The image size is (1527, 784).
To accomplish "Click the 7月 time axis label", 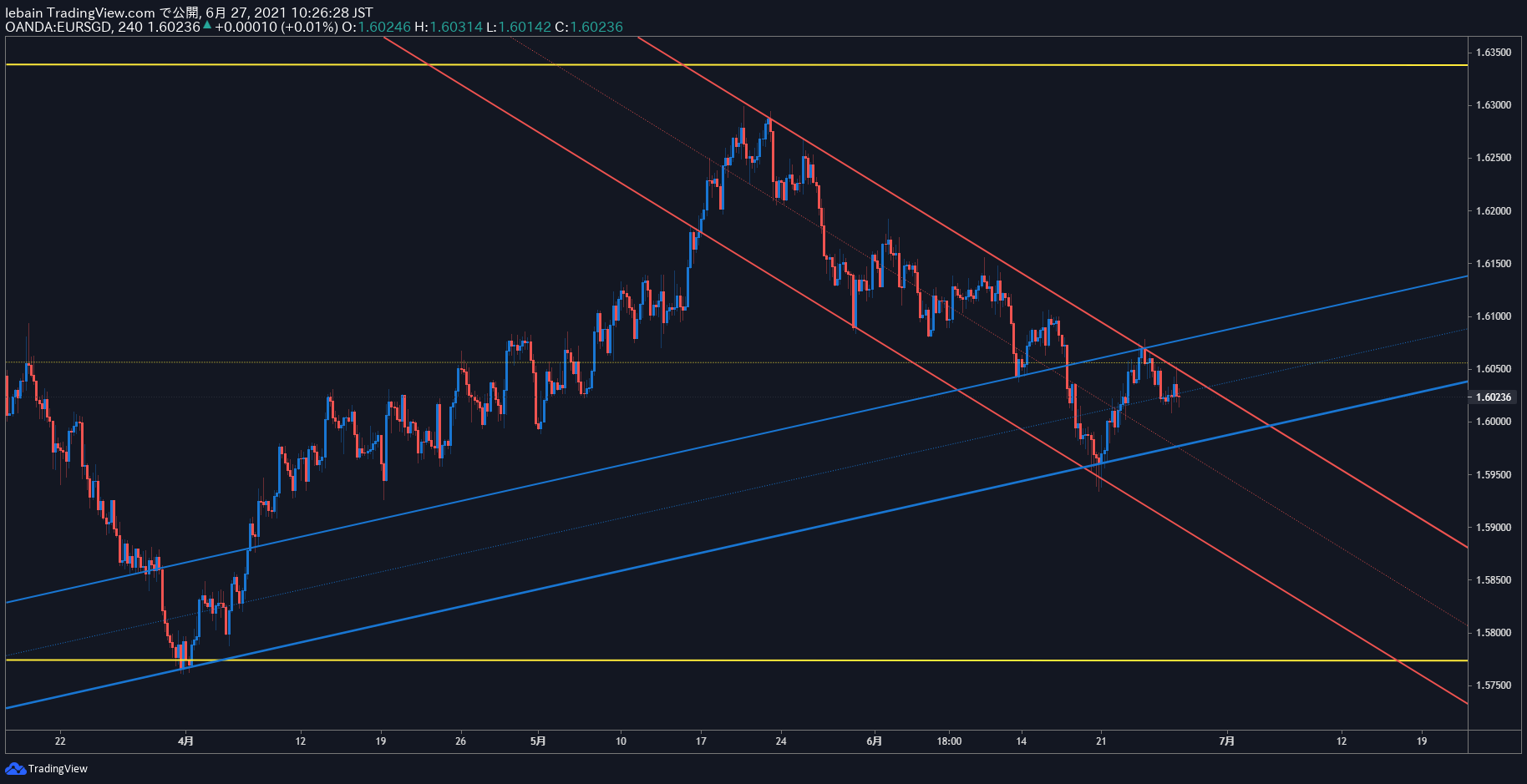I will [x=1227, y=741].
